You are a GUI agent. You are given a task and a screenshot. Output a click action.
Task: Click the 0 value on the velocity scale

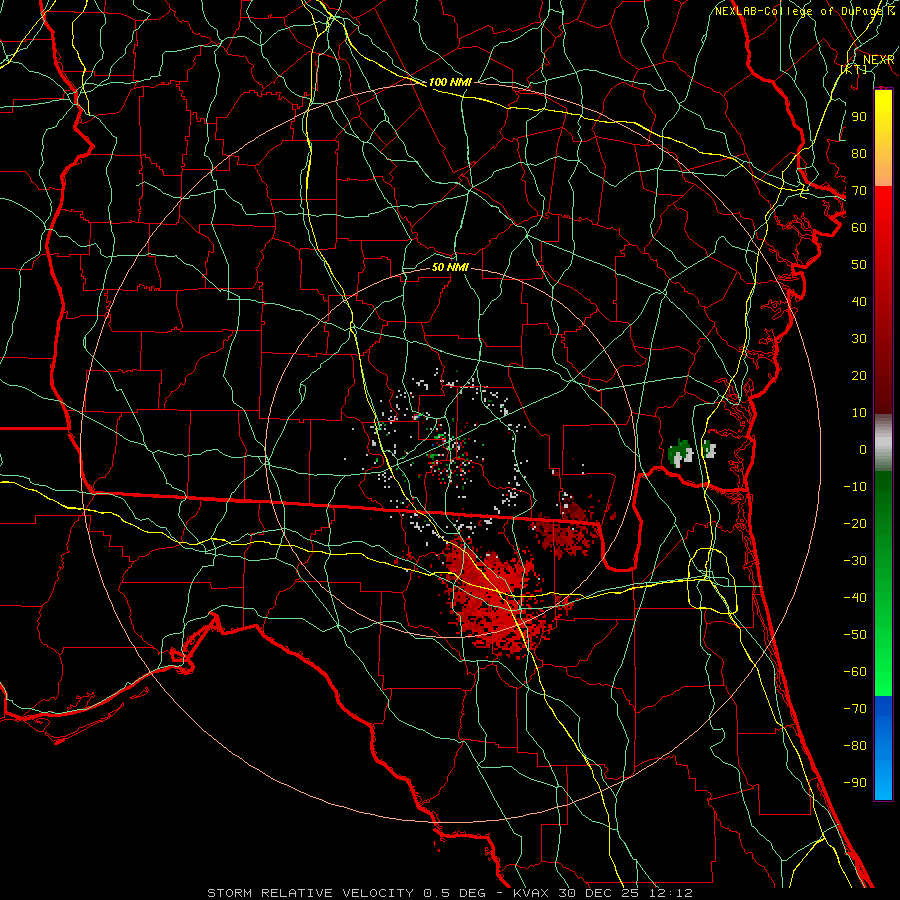coord(863,449)
